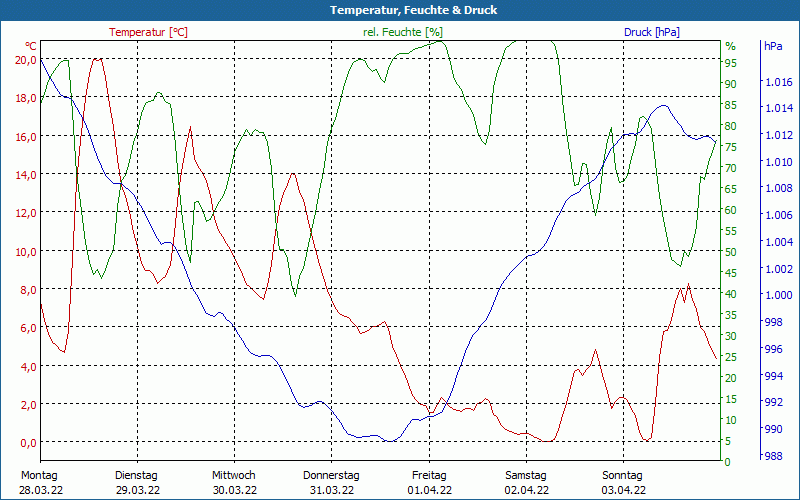The width and height of the screenshot is (800, 500).
Task: Click the red "°C" axis unit label
Action: 31,46
